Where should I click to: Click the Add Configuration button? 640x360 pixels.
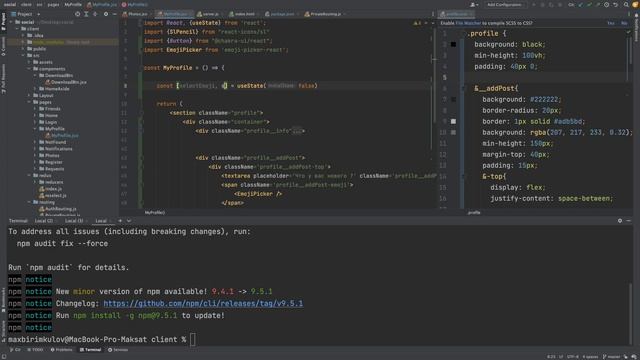point(504,4)
